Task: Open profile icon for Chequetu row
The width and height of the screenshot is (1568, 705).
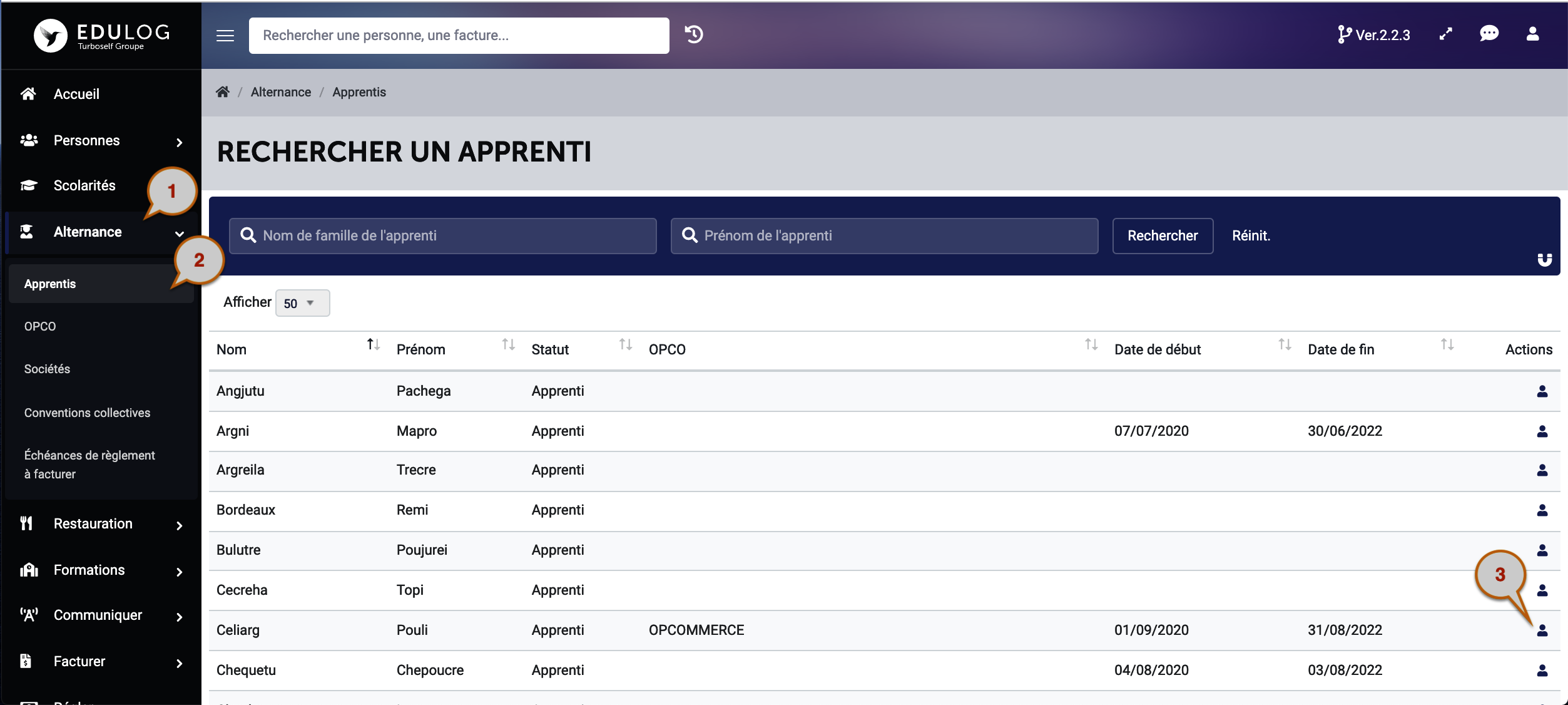Action: click(1542, 671)
